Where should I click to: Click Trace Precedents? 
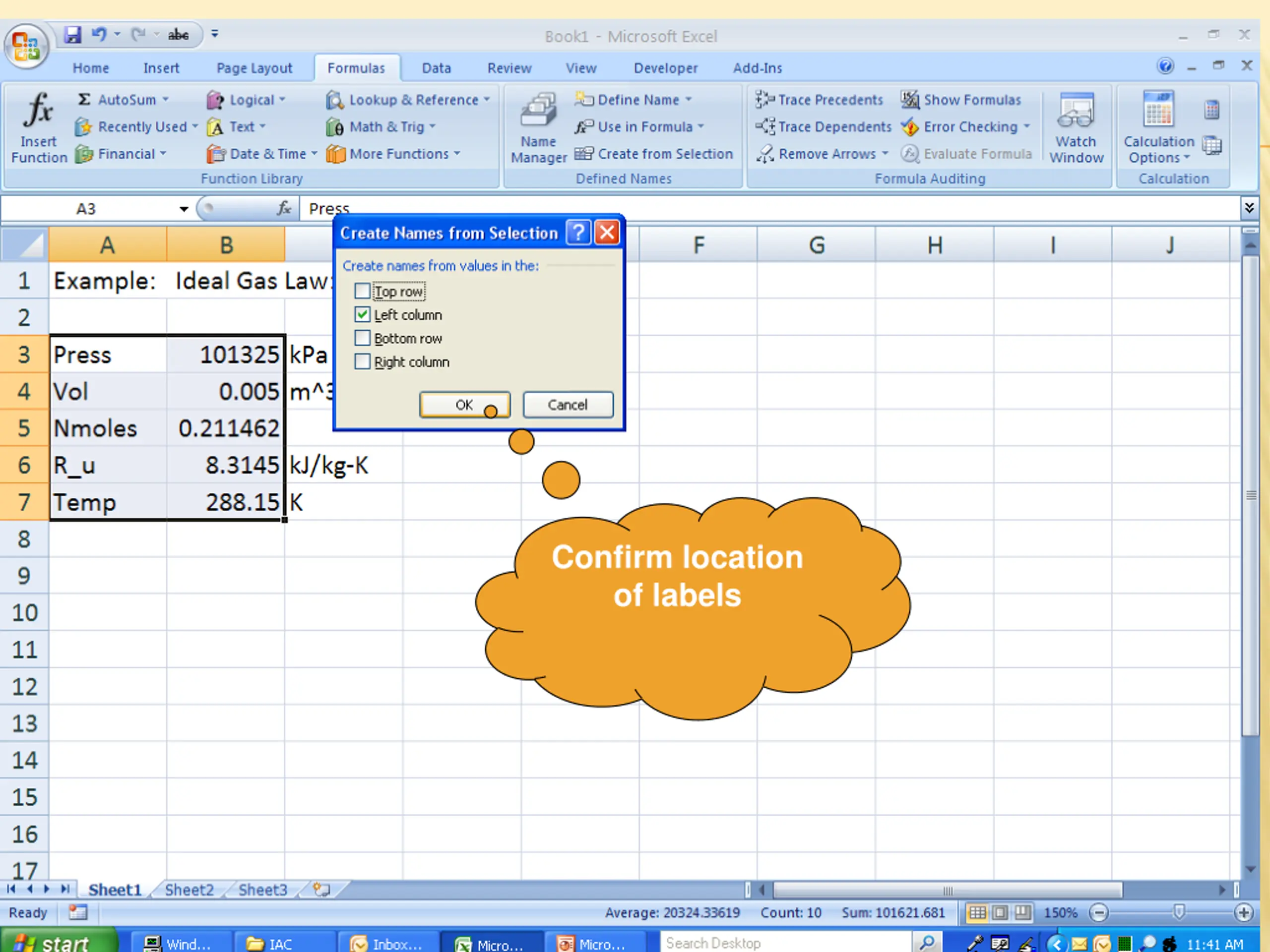(x=820, y=100)
